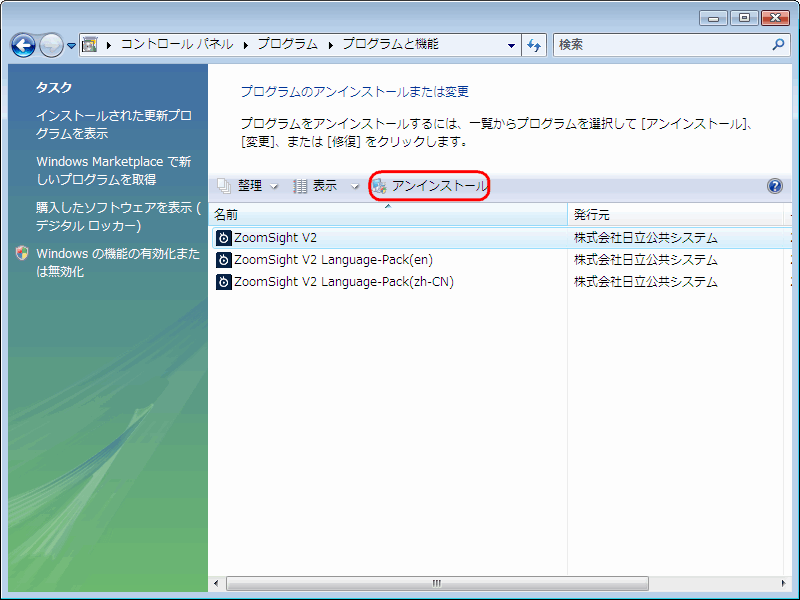800x600 pixels.
Task: Click in the 検索 search field
Action: (660, 45)
